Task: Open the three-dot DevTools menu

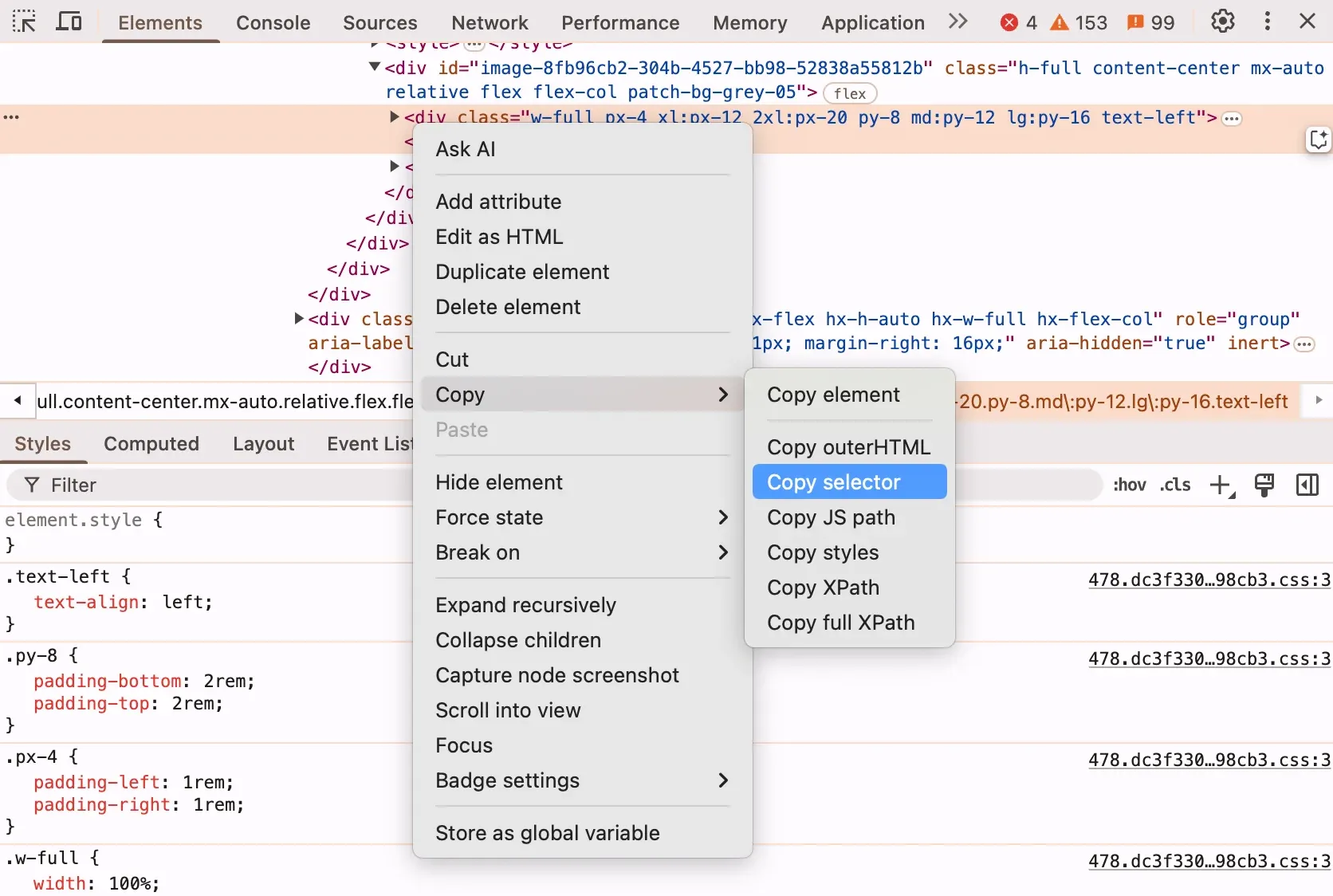Action: (x=1267, y=22)
